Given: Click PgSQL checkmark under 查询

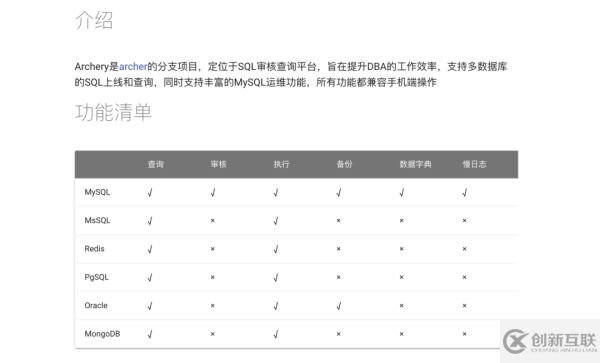Looking at the screenshot, I should tap(150, 277).
